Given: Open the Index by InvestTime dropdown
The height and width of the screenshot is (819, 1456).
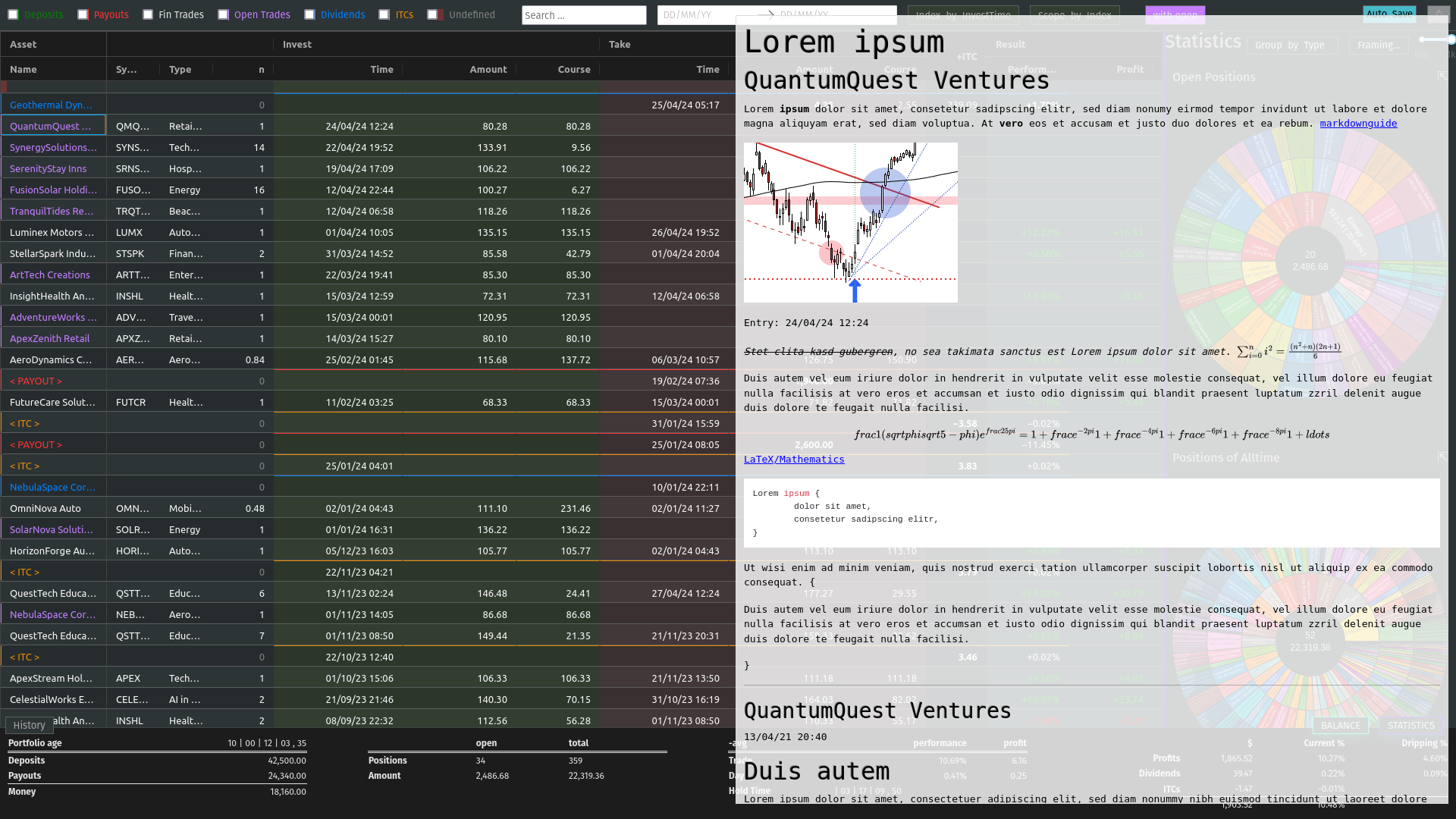Looking at the screenshot, I should click(x=962, y=14).
